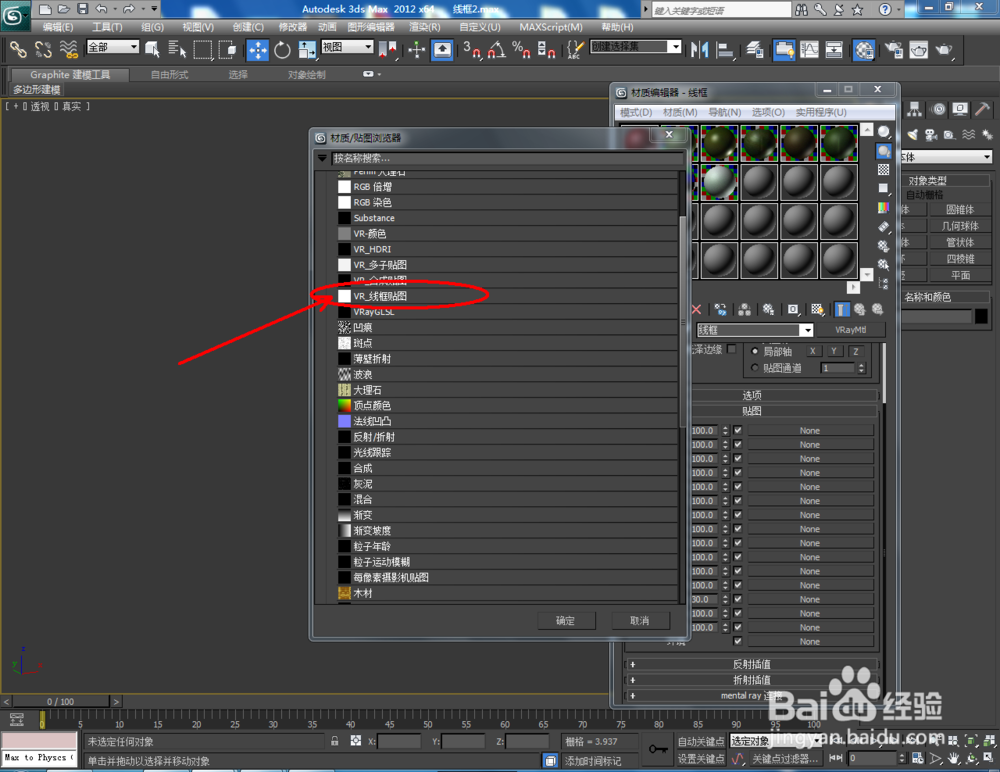Toggle 3D Snaps in toolbar
1000x772 pixels.
pyautogui.click(x=472, y=50)
